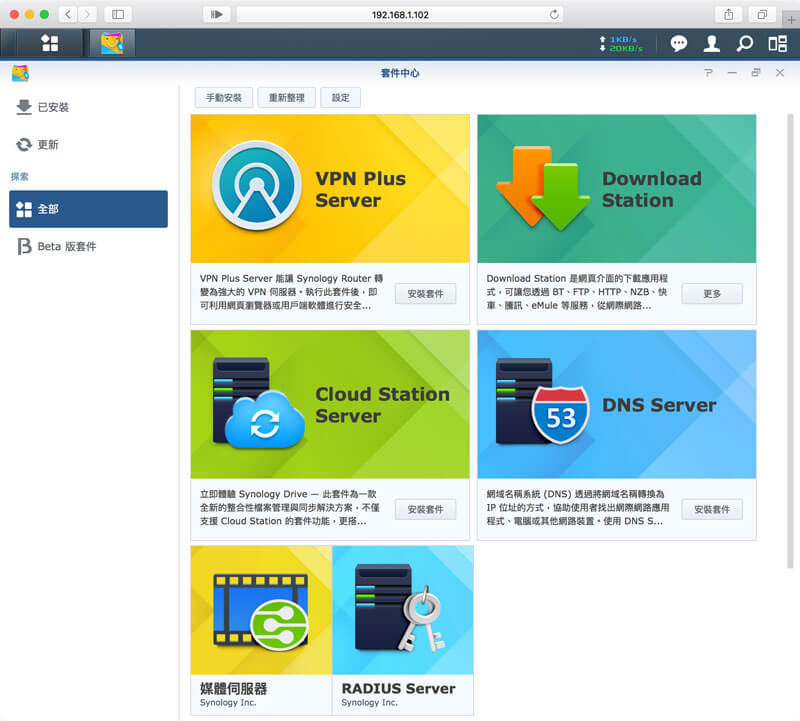Screen dimensions: 800x721
Task: Select the 全部 category
Action: coord(88,209)
